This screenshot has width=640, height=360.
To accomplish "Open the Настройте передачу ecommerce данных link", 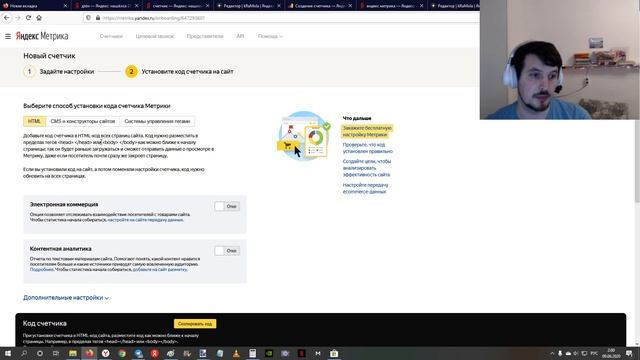I will [365, 188].
